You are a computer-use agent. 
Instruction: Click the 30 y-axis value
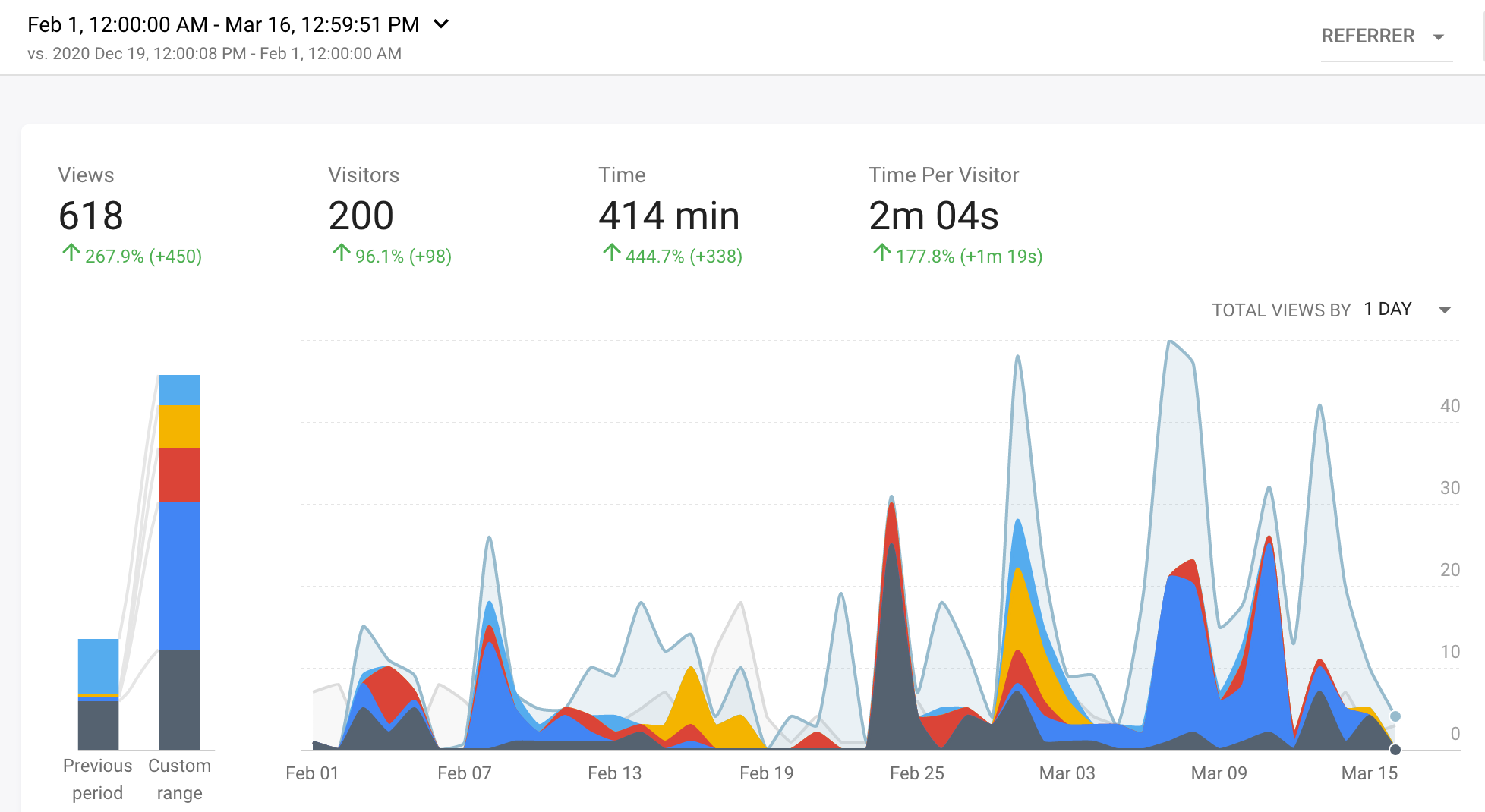click(1450, 488)
